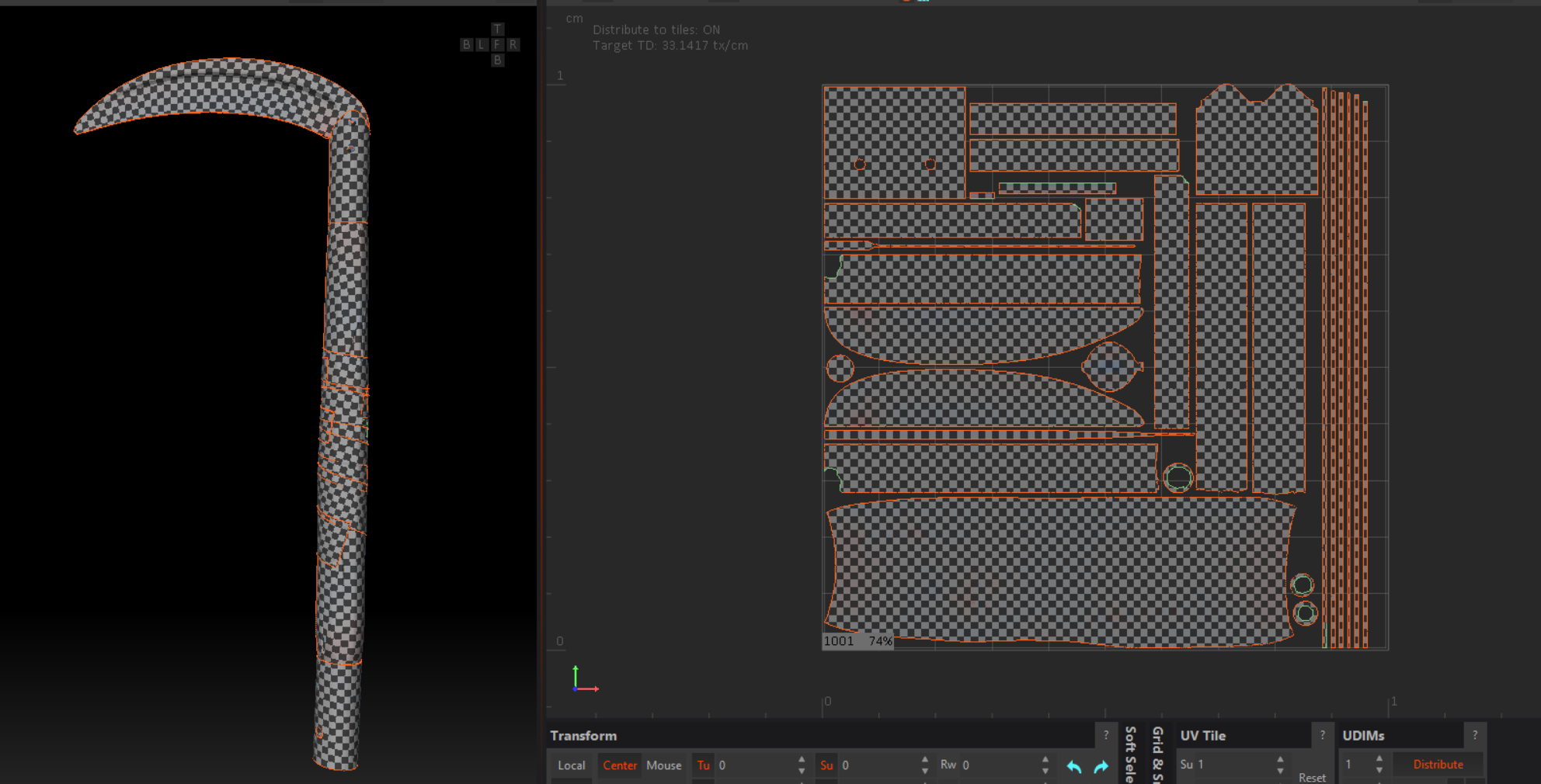Expand the Grid & Snap vertical panel

1157,754
